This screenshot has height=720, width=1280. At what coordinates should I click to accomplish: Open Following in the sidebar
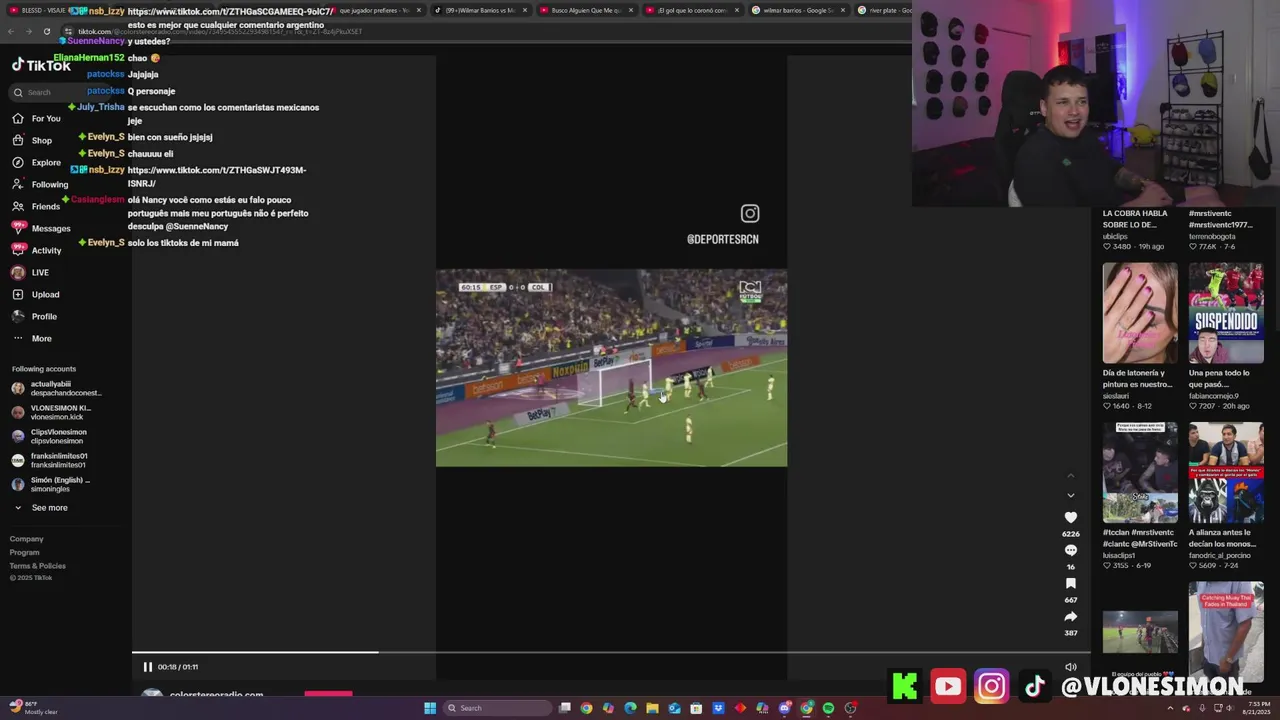[41, 184]
